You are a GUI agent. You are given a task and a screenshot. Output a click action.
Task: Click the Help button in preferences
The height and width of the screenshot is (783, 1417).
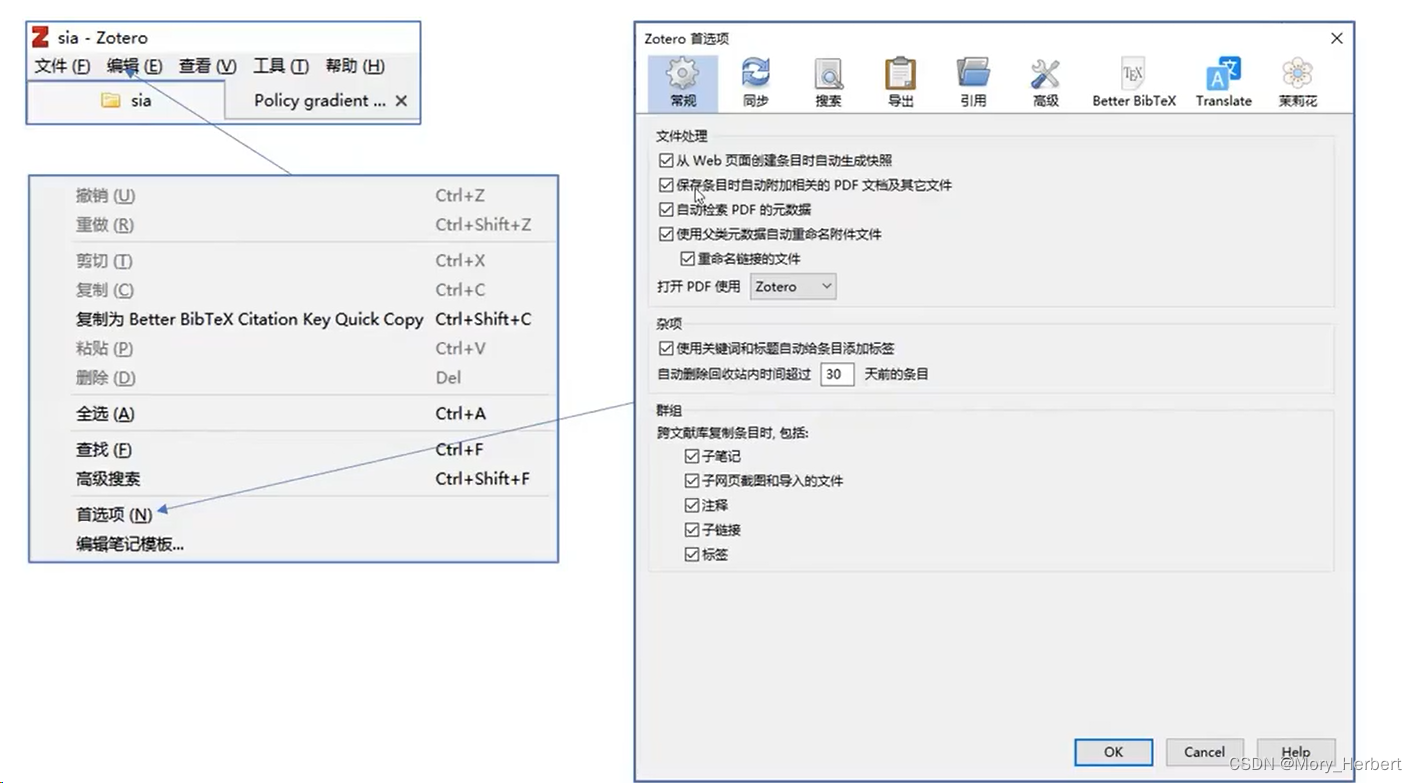point(1295,752)
